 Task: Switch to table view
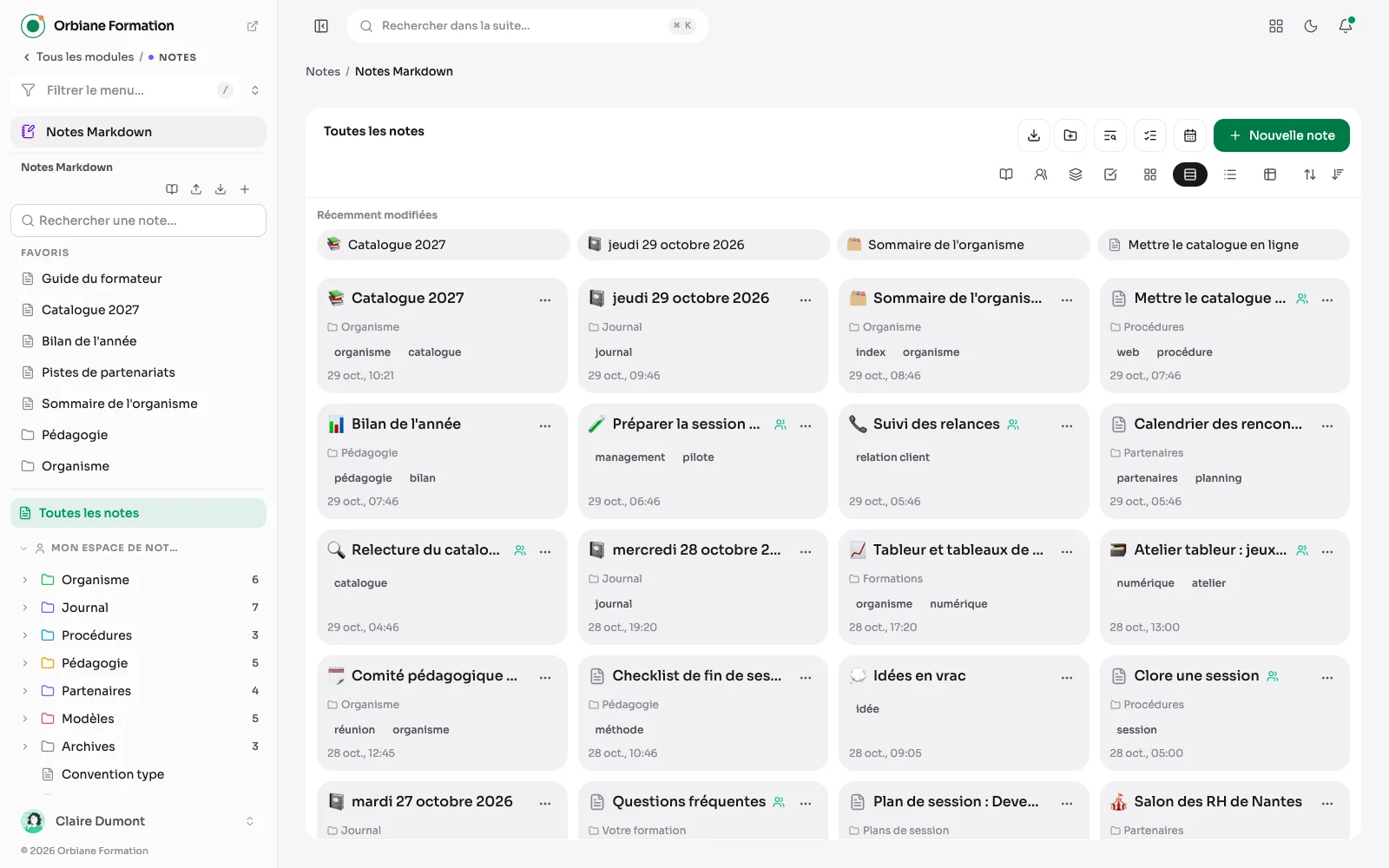[1270, 174]
